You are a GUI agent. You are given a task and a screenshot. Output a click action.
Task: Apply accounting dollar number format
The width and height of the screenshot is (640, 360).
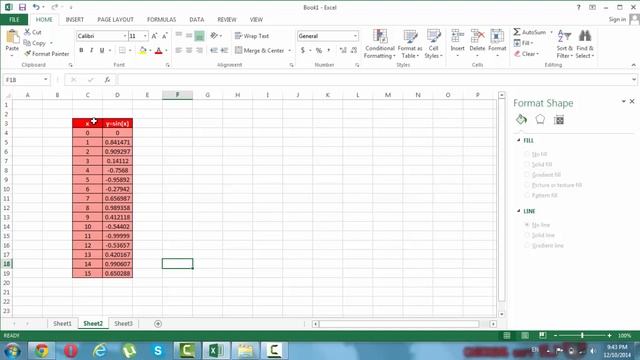302,50
